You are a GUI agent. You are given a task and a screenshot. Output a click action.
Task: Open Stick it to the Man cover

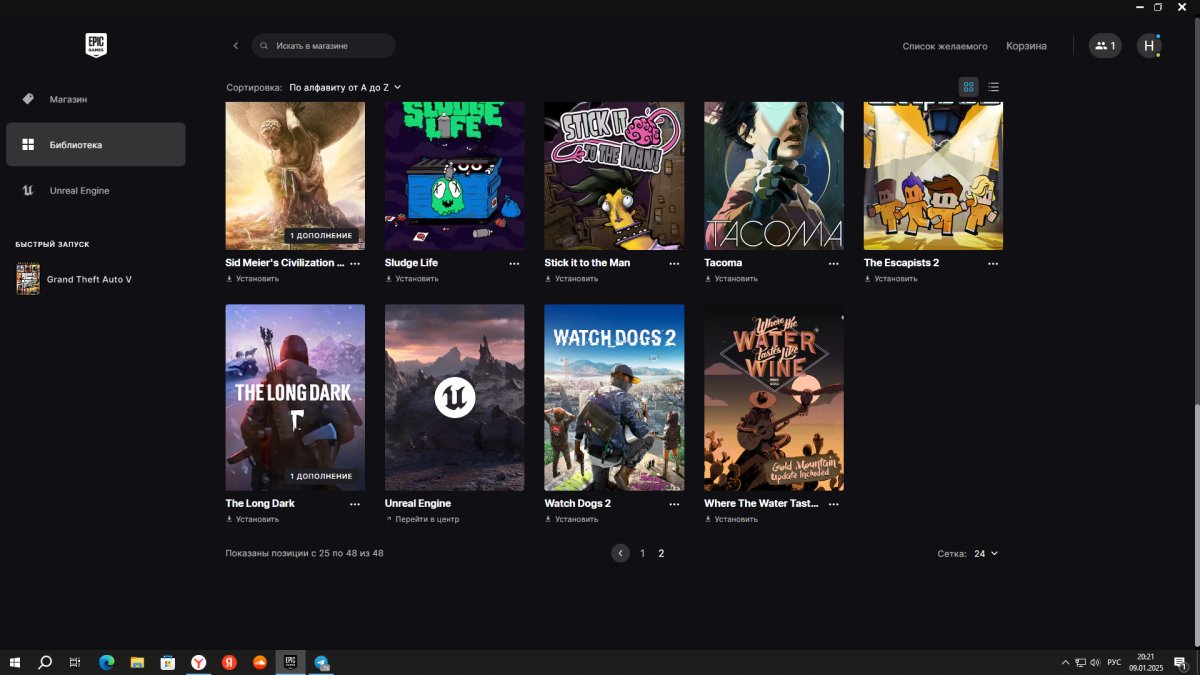pos(614,176)
